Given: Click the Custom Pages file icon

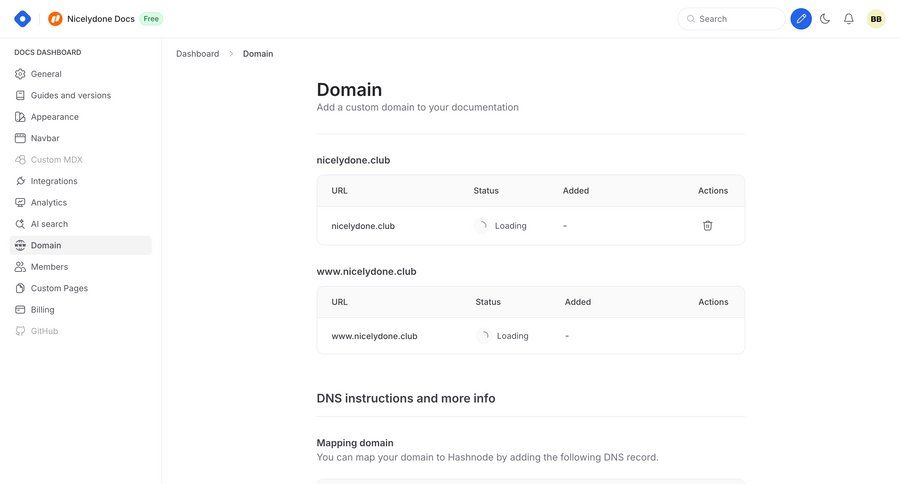Looking at the screenshot, I should click(20, 288).
